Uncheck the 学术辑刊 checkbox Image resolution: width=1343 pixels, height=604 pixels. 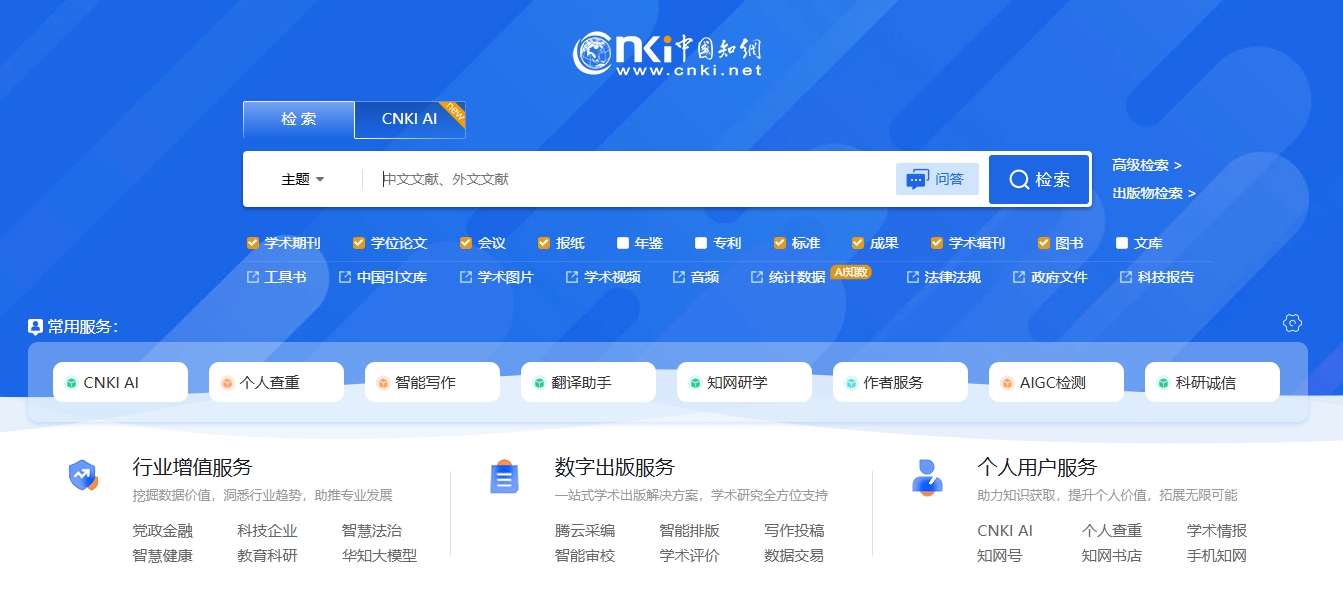coord(937,243)
